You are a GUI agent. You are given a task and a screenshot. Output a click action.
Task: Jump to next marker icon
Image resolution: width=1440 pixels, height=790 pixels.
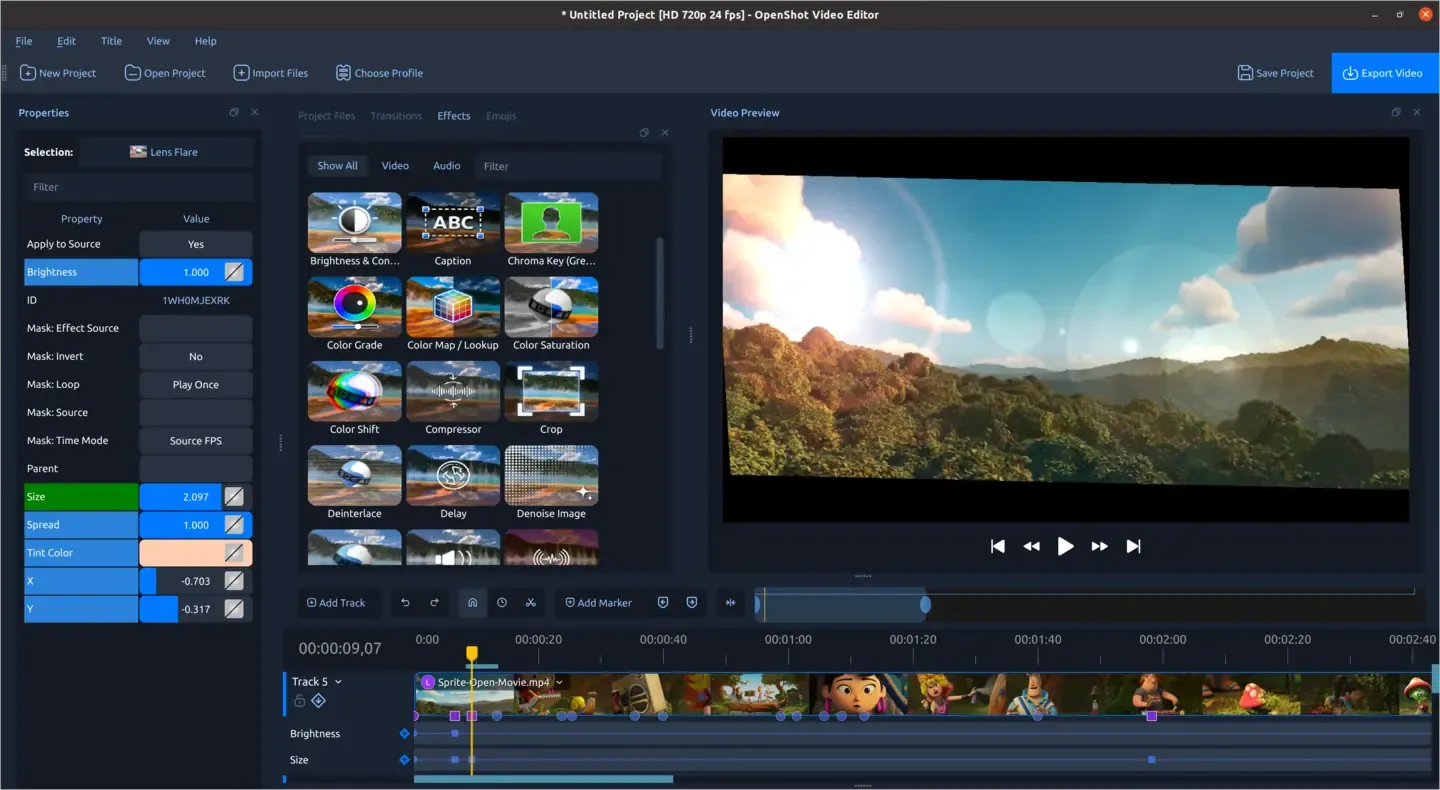[x=692, y=603]
